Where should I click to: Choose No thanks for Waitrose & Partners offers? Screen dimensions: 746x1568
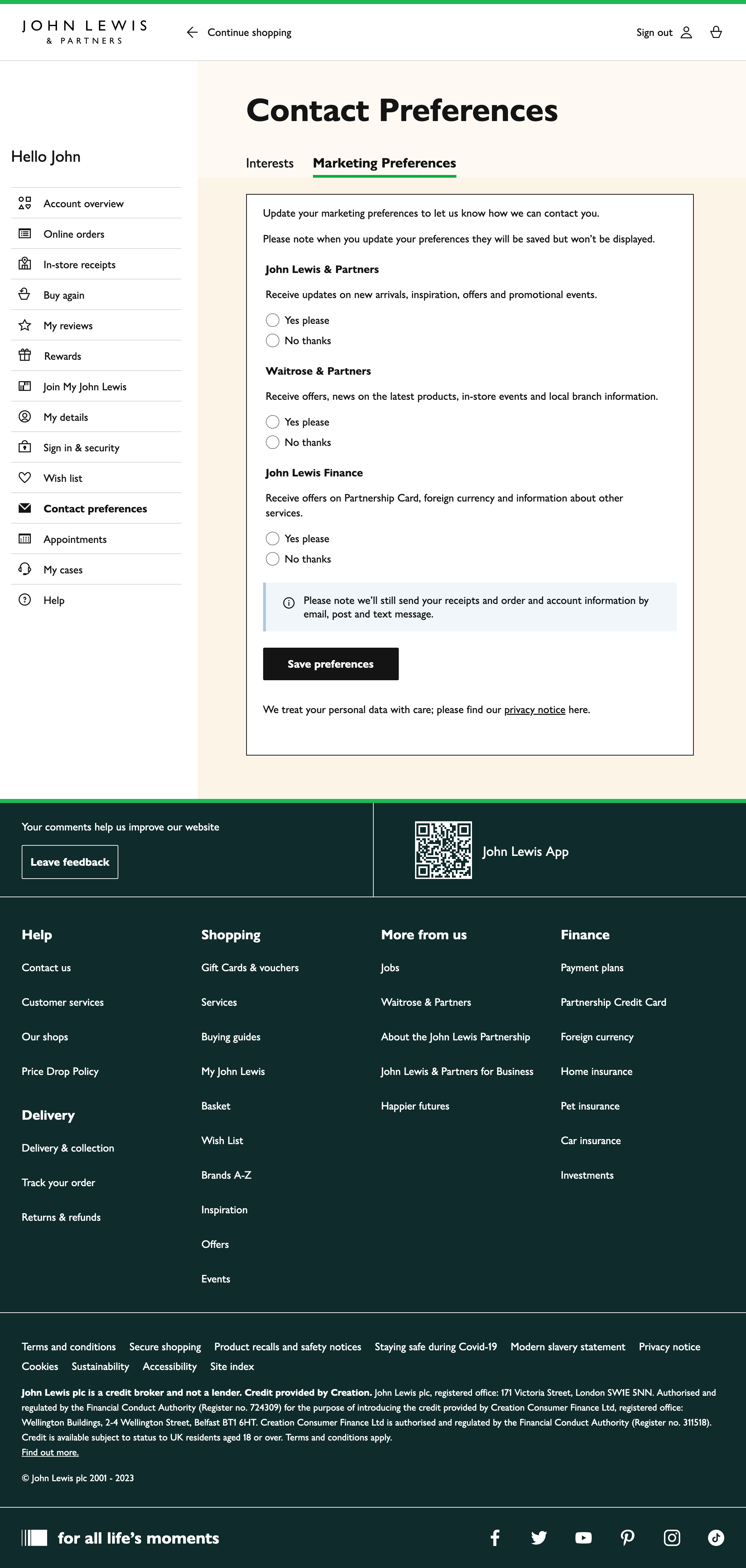point(273,442)
